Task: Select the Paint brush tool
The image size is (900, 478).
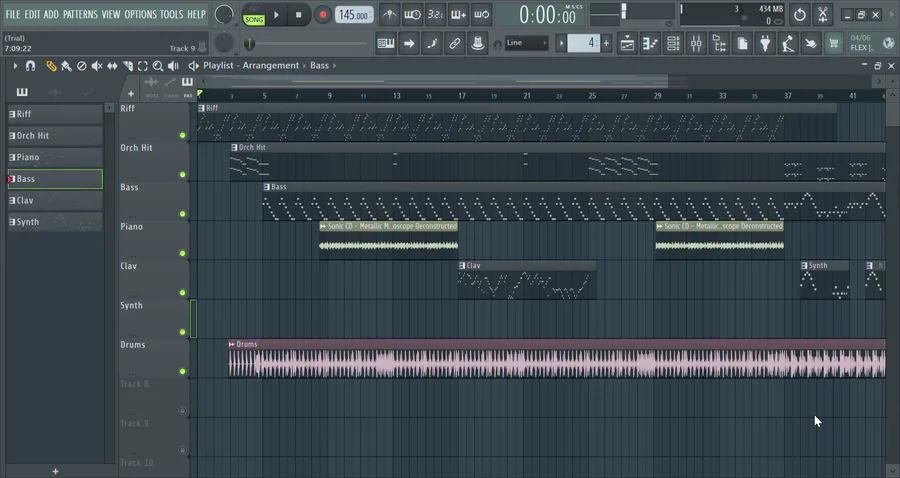Action: tap(67, 66)
